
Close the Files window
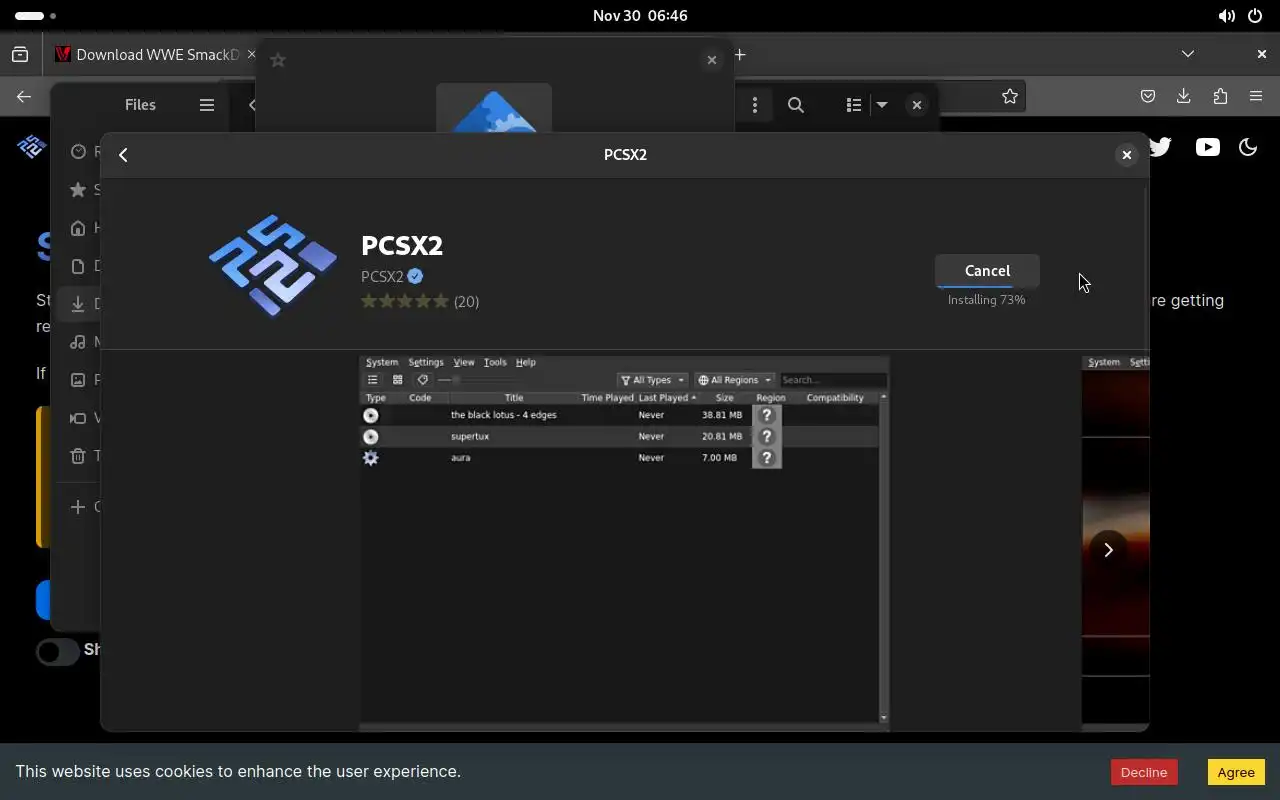click(x=917, y=105)
